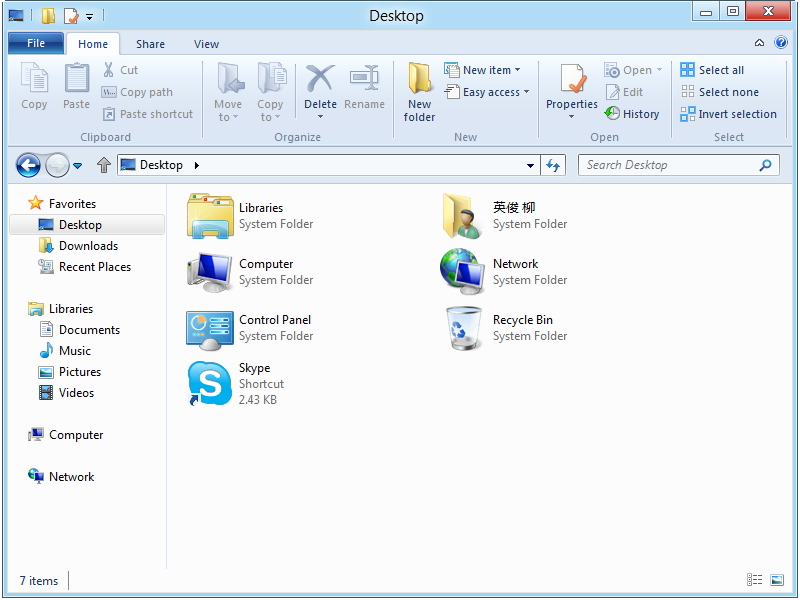Open the File tab
The height and width of the screenshot is (600, 800).
click(x=36, y=43)
